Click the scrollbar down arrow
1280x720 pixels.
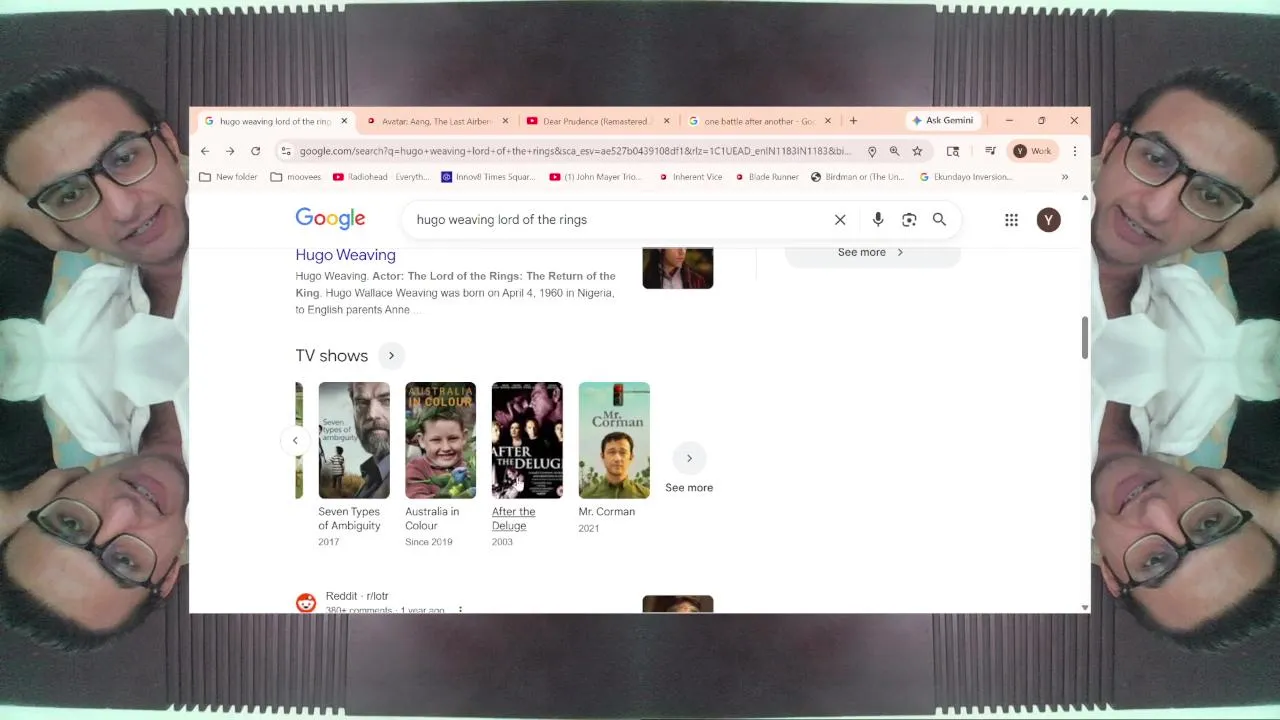[x=1085, y=607]
